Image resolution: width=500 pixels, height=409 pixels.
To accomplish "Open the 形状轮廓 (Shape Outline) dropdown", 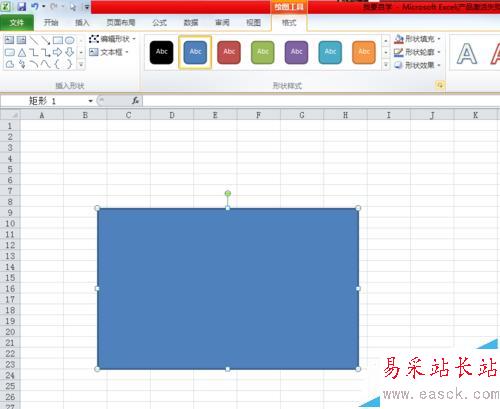I will [417, 52].
